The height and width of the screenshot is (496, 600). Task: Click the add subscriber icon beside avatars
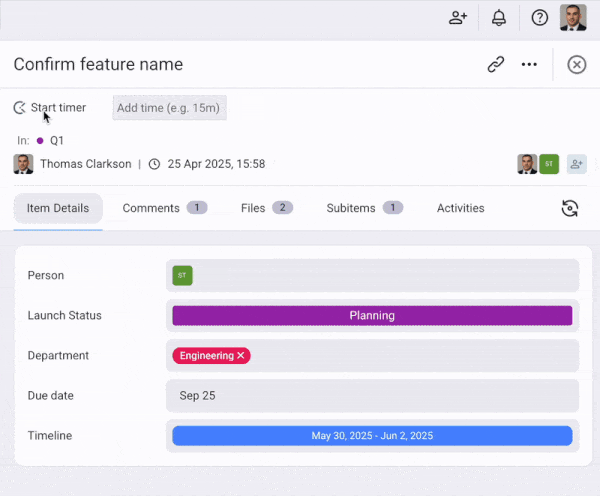click(x=577, y=164)
